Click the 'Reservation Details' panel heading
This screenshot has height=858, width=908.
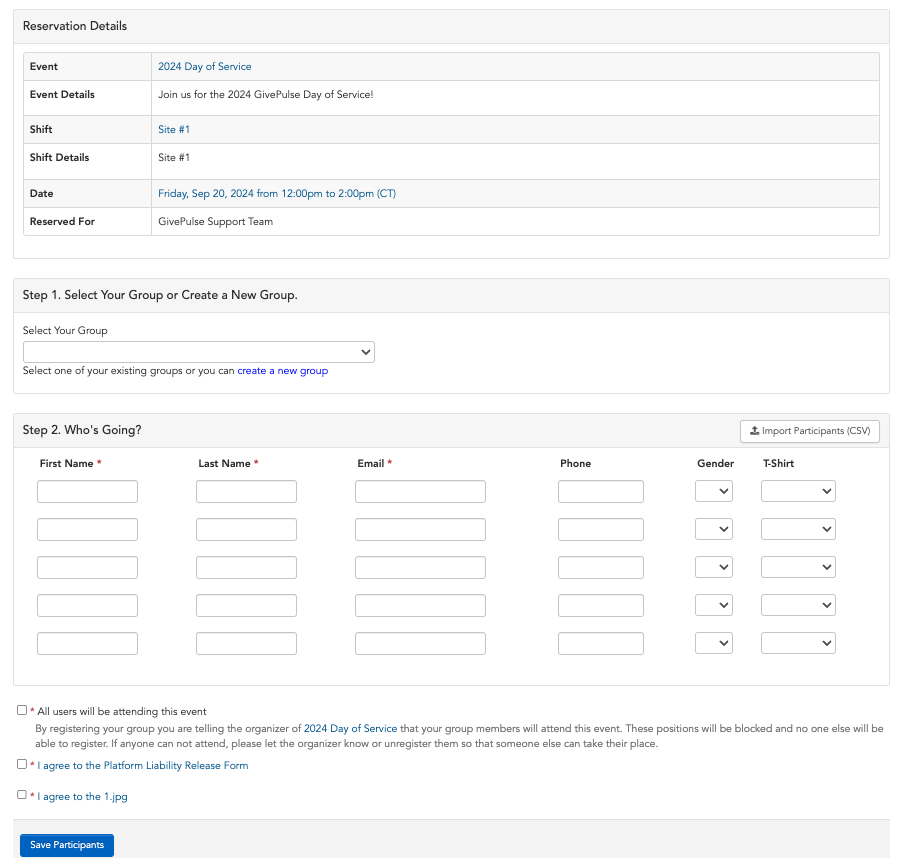point(75,26)
